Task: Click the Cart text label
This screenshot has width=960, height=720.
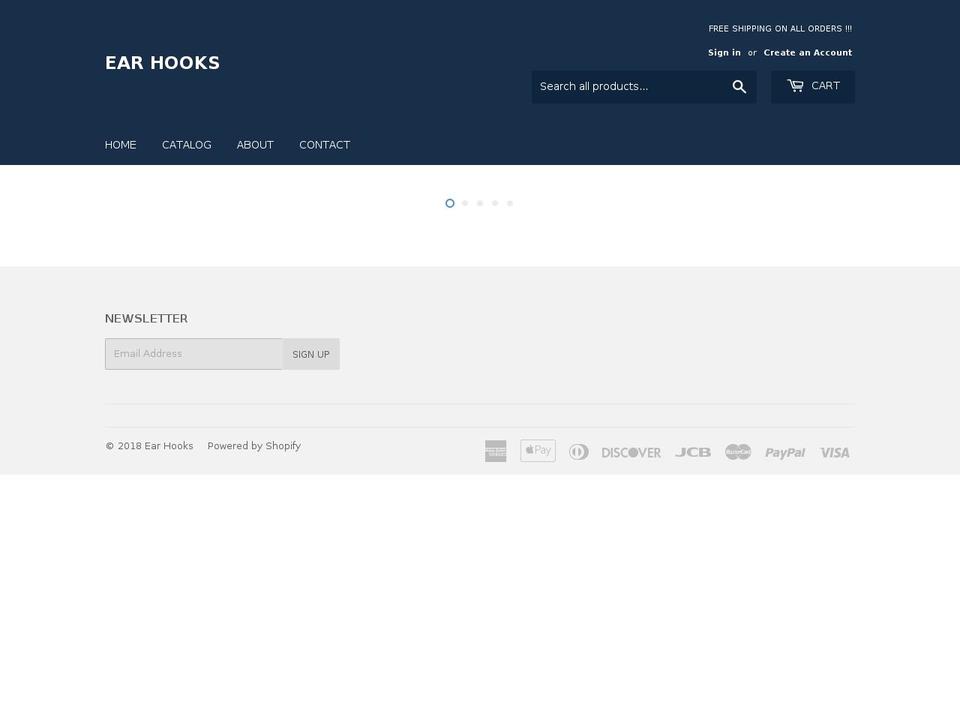Action: [x=825, y=86]
